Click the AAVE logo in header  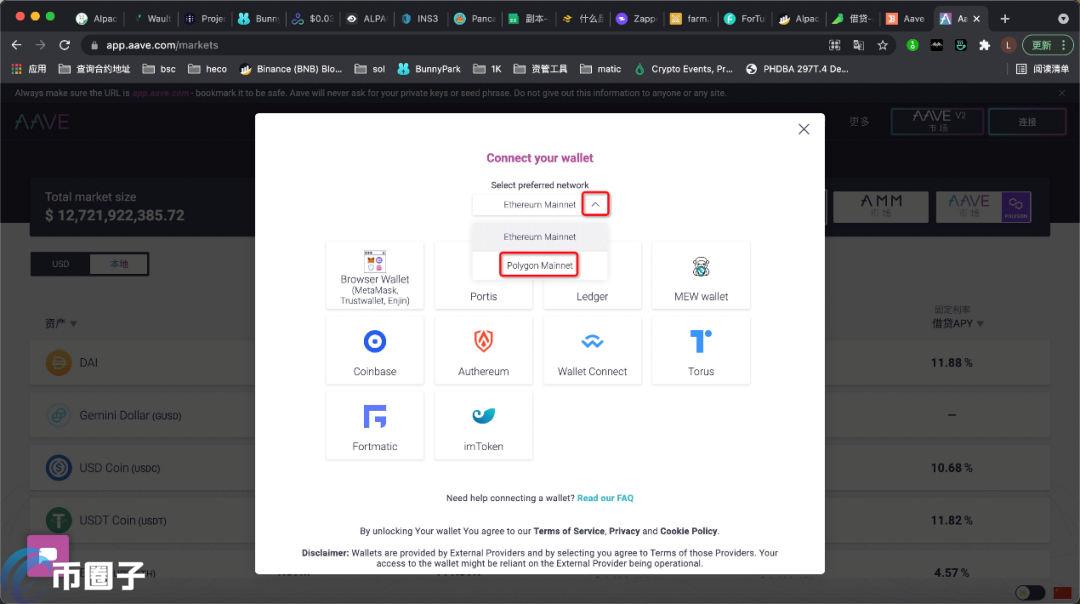[42, 122]
